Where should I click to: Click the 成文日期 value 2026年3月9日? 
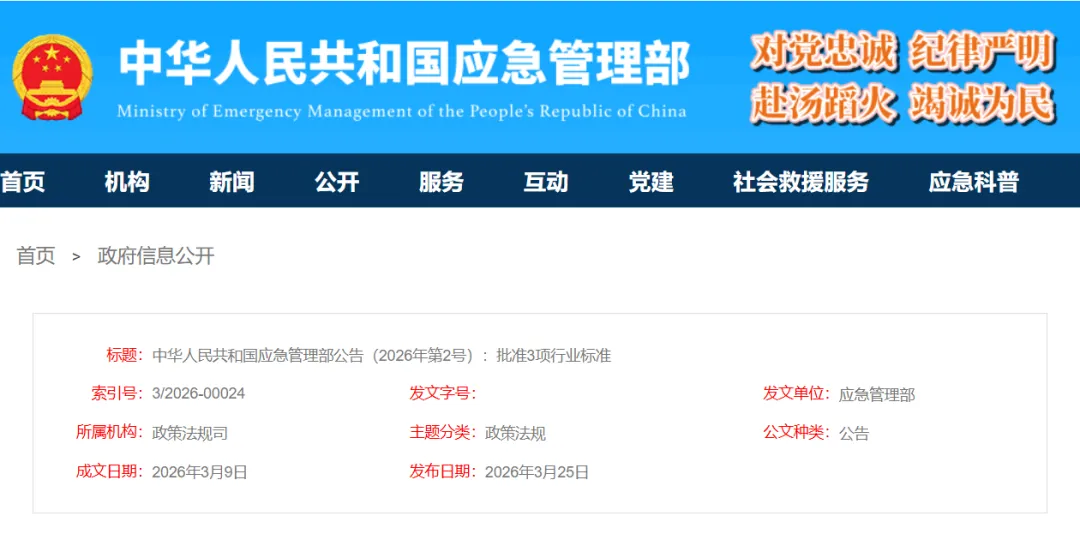200,473
